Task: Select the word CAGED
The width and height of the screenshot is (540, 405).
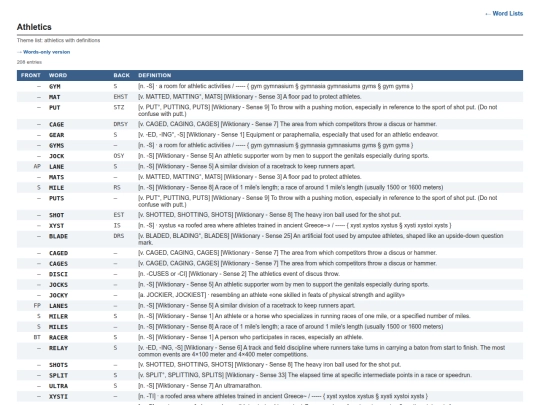Action: 58,253
